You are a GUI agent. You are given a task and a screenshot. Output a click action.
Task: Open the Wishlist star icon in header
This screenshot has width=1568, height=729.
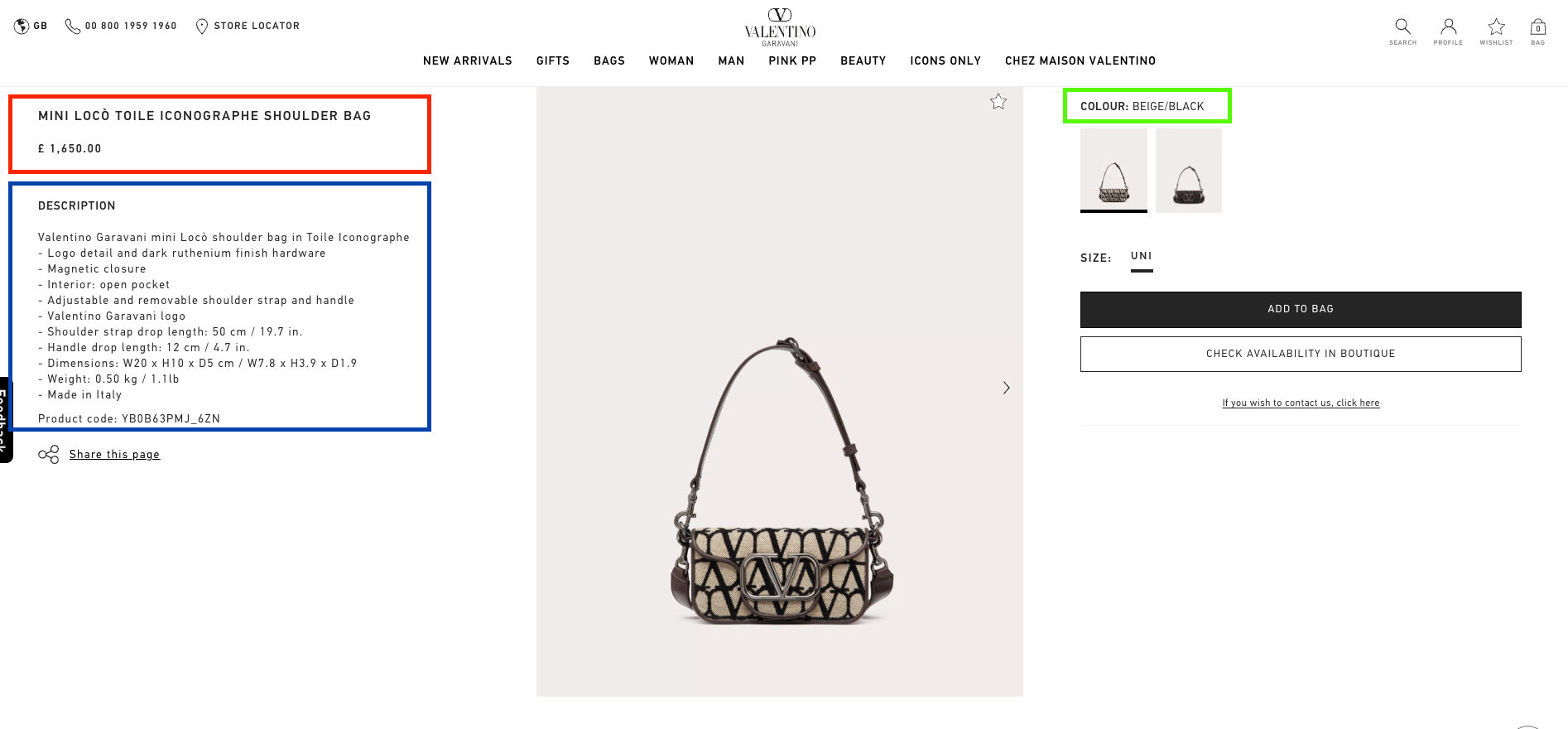click(x=1496, y=27)
